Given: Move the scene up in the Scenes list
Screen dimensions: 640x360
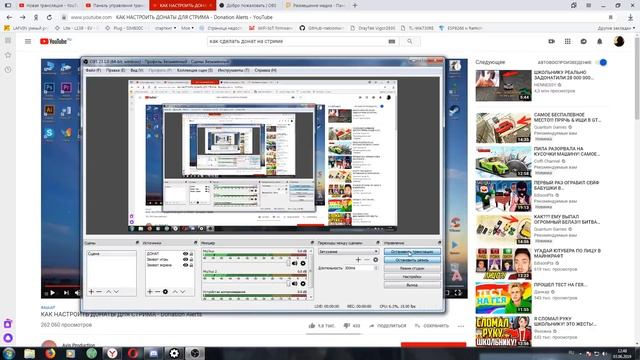Looking at the screenshot, I should [x=109, y=291].
